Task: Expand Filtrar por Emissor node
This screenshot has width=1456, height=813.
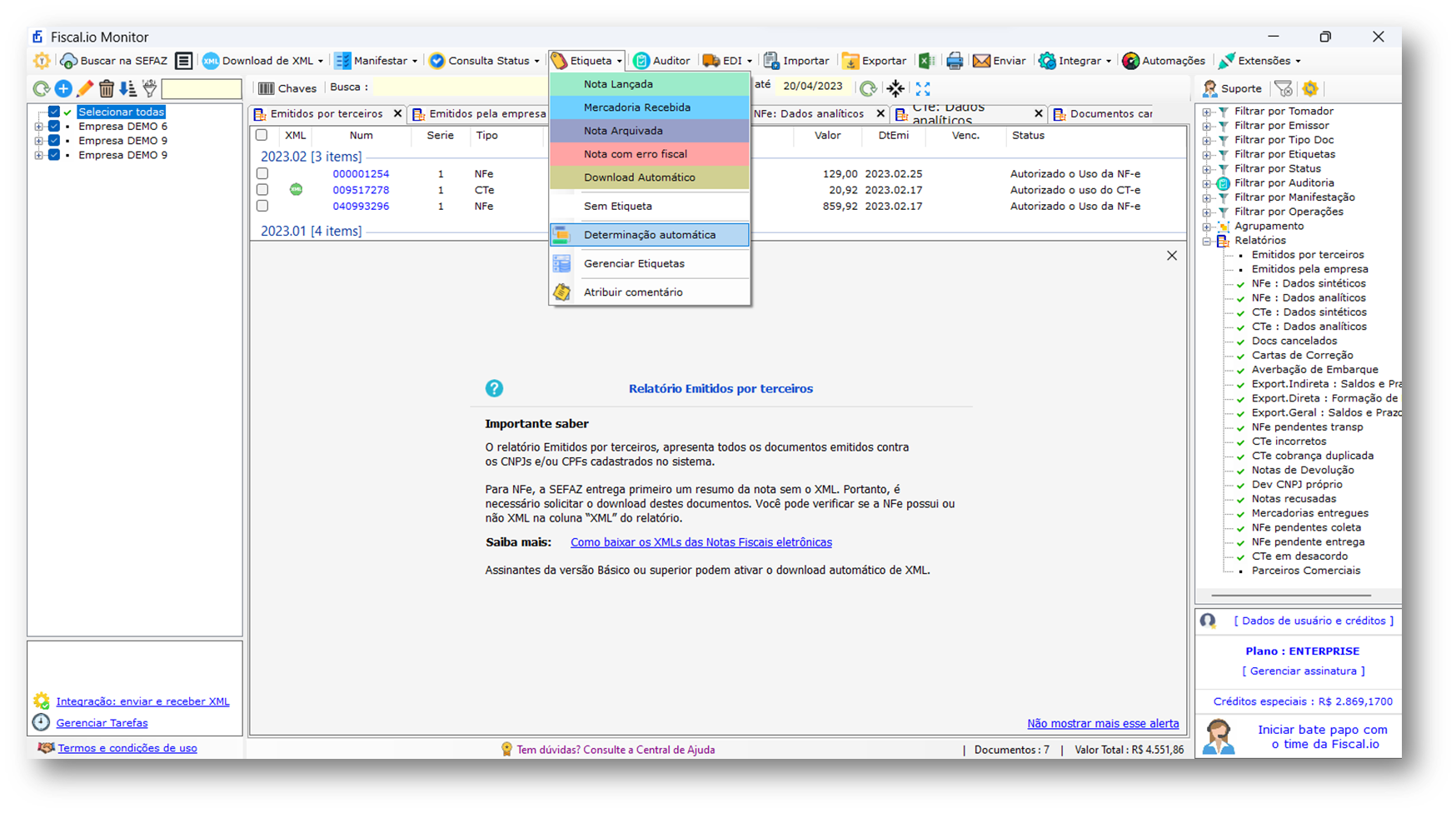Action: pyautogui.click(x=1206, y=126)
